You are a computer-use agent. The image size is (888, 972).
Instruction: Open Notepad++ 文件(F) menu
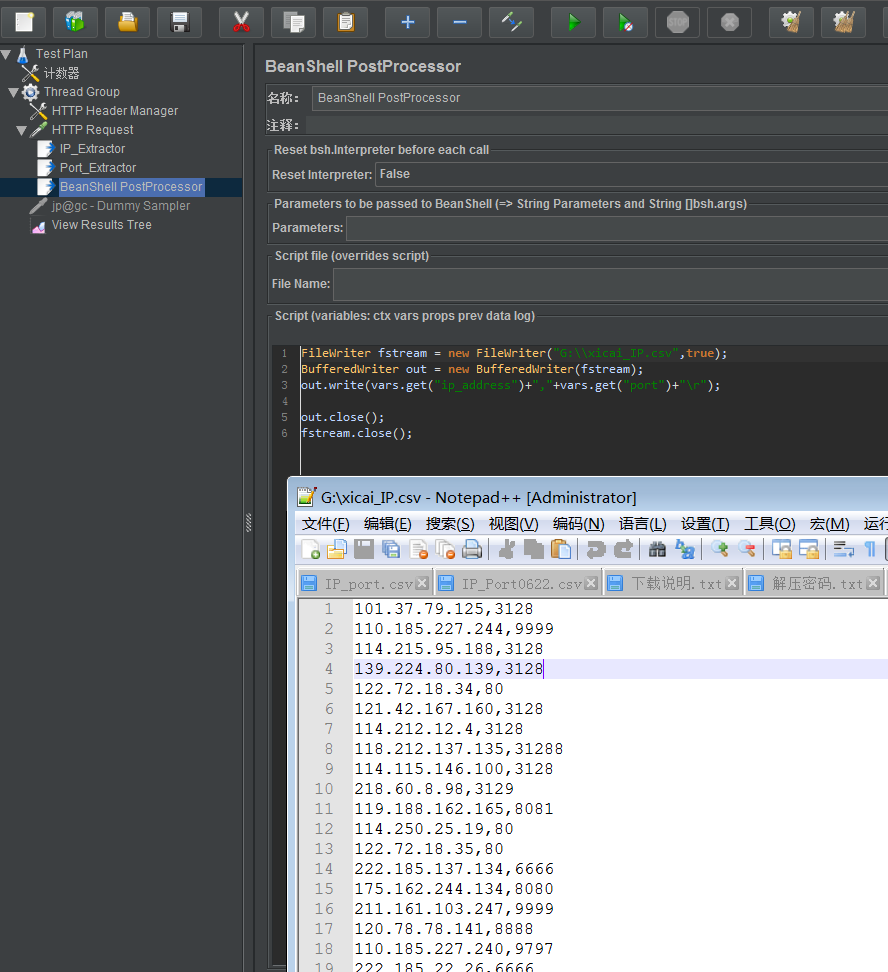[x=326, y=524]
